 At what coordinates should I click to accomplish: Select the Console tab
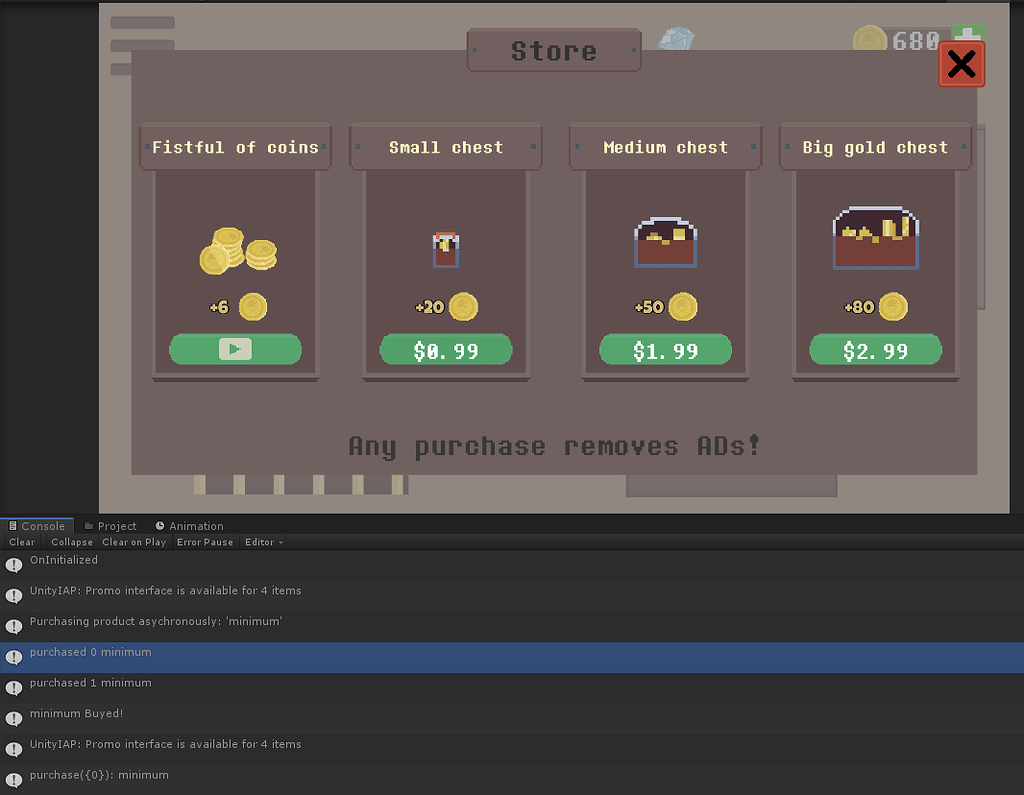pyautogui.click(x=37, y=525)
